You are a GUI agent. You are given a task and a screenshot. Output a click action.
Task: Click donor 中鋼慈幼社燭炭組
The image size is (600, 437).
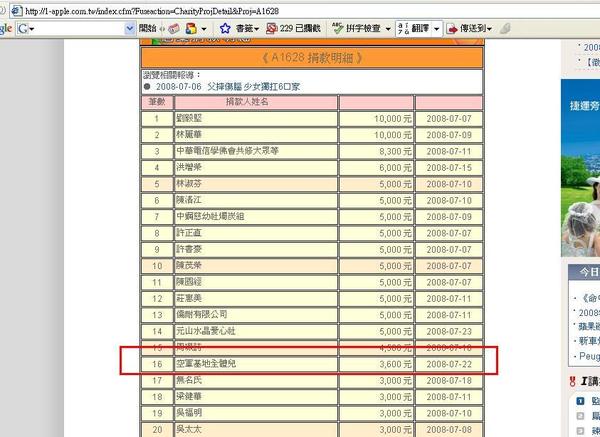click(210, 217)
